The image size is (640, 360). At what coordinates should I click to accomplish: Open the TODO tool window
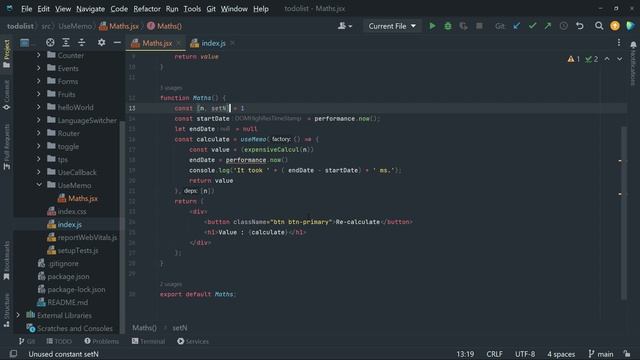coord(59,341)
